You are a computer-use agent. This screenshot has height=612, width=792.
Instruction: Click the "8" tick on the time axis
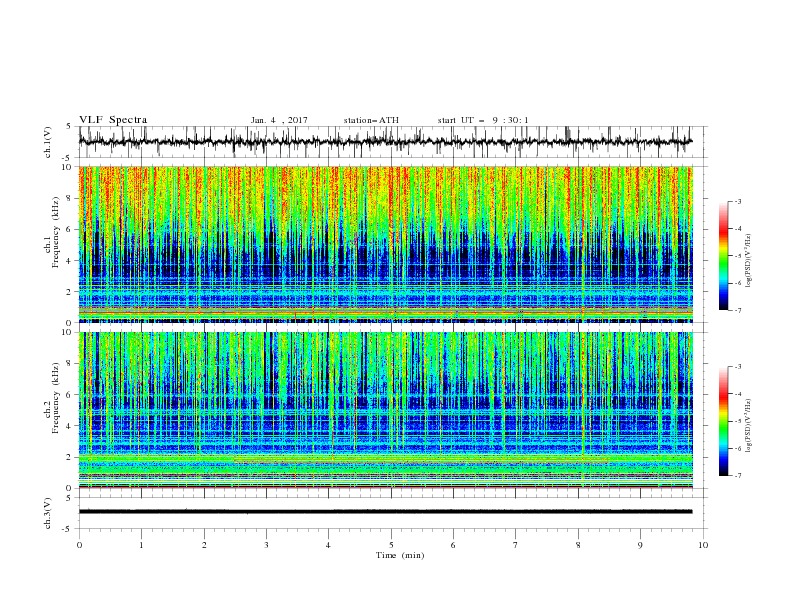tap(578, 545)
